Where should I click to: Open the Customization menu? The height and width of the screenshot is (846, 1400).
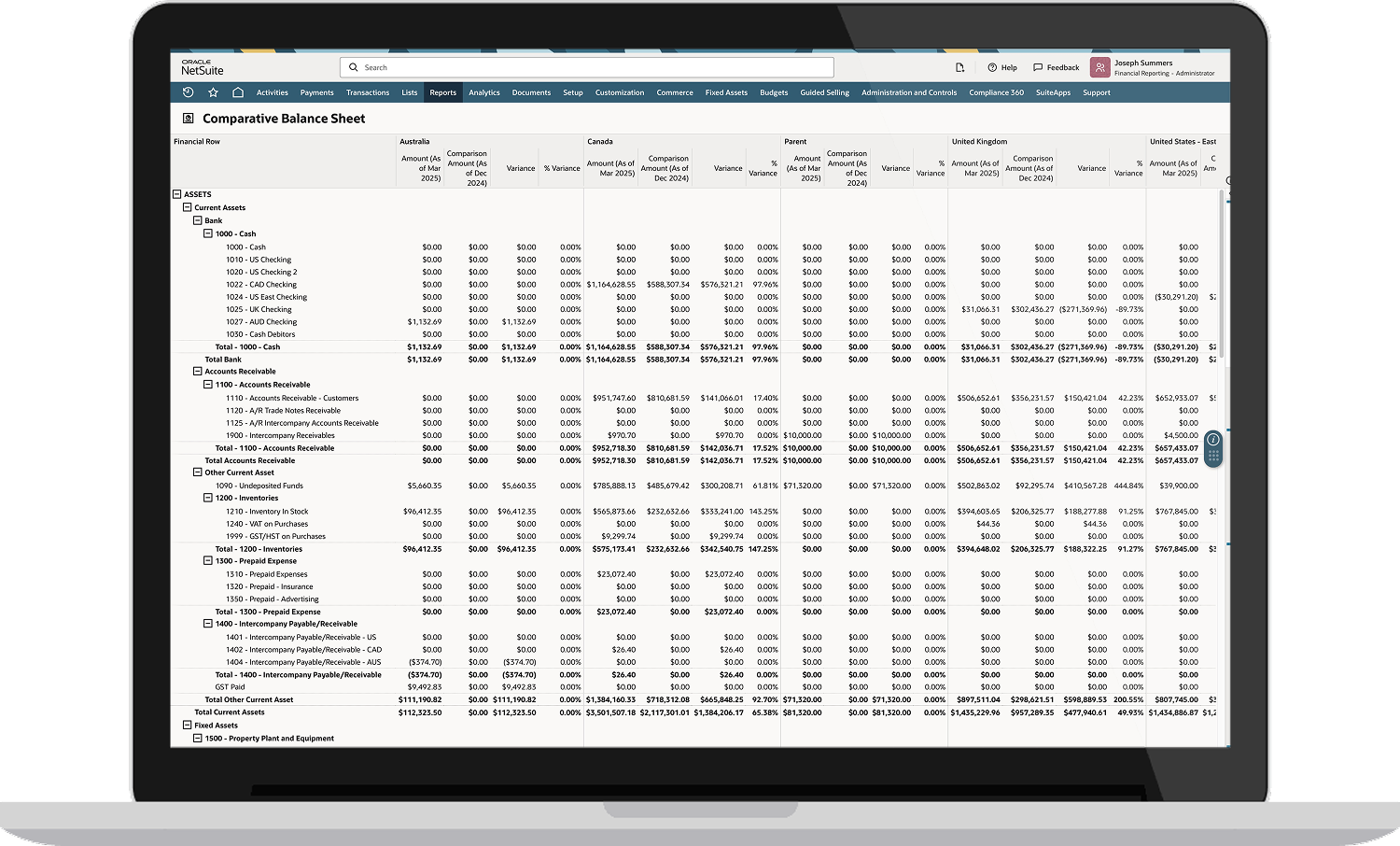(620, 92)
